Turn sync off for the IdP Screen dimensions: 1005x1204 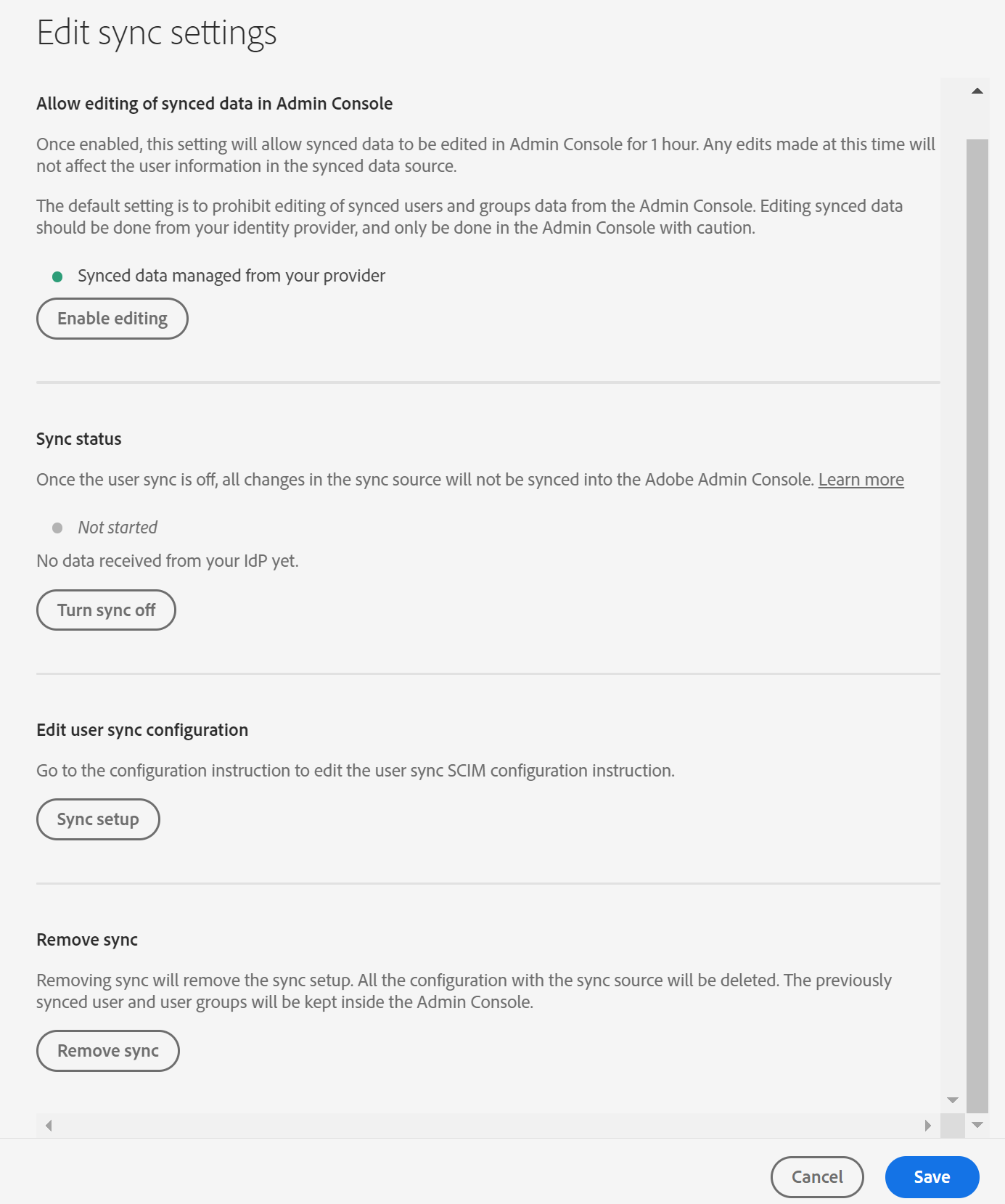106,610
